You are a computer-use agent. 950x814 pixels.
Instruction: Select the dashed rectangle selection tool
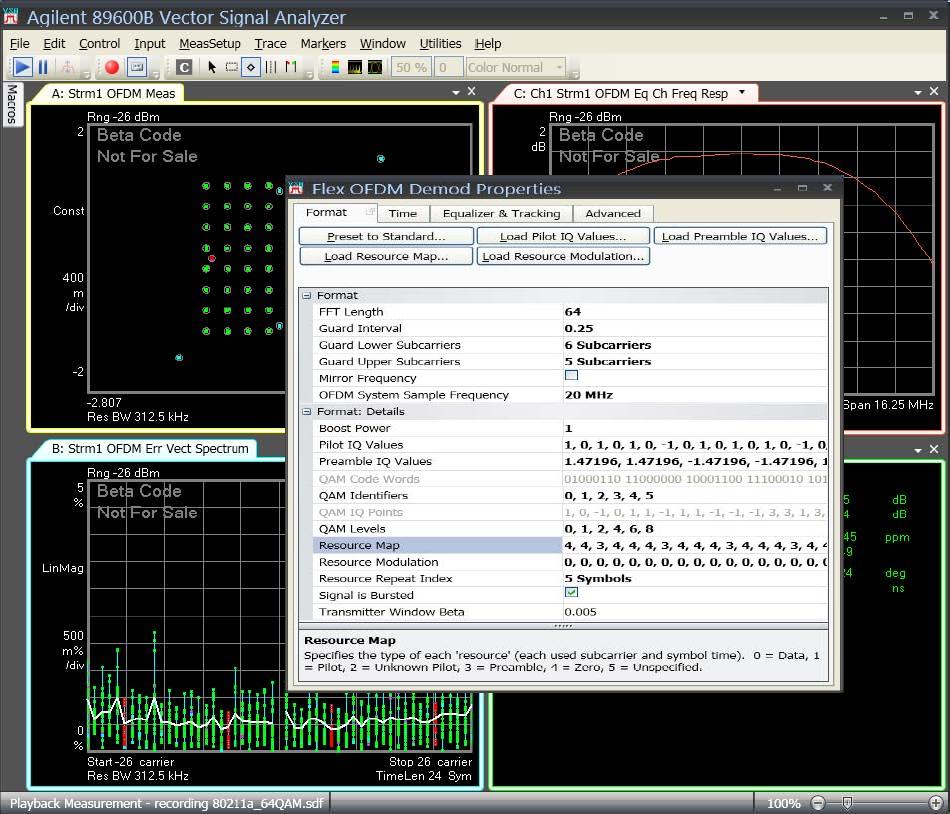click(231, 67)
